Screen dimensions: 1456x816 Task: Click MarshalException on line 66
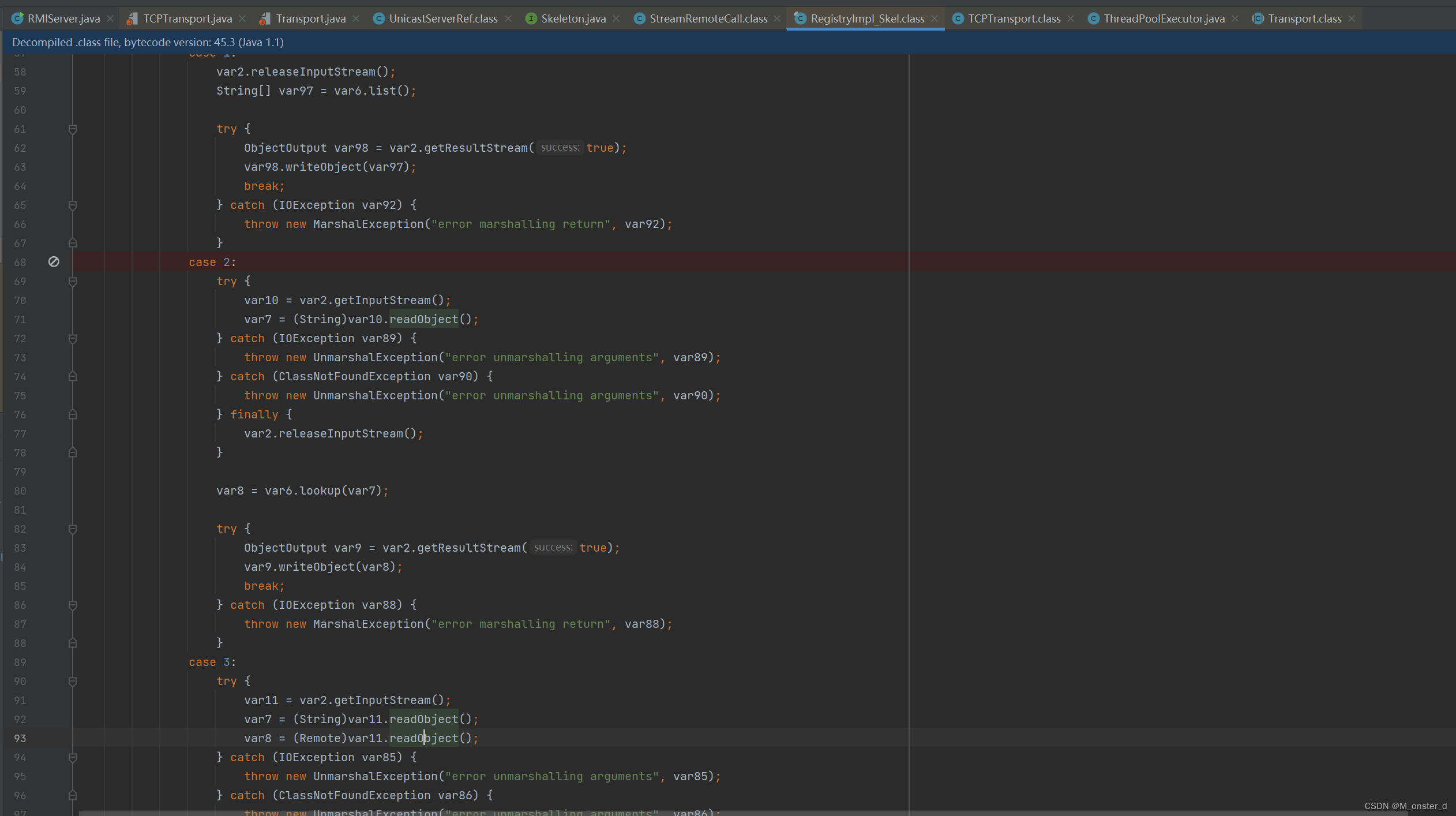click(x=369, y=224)
